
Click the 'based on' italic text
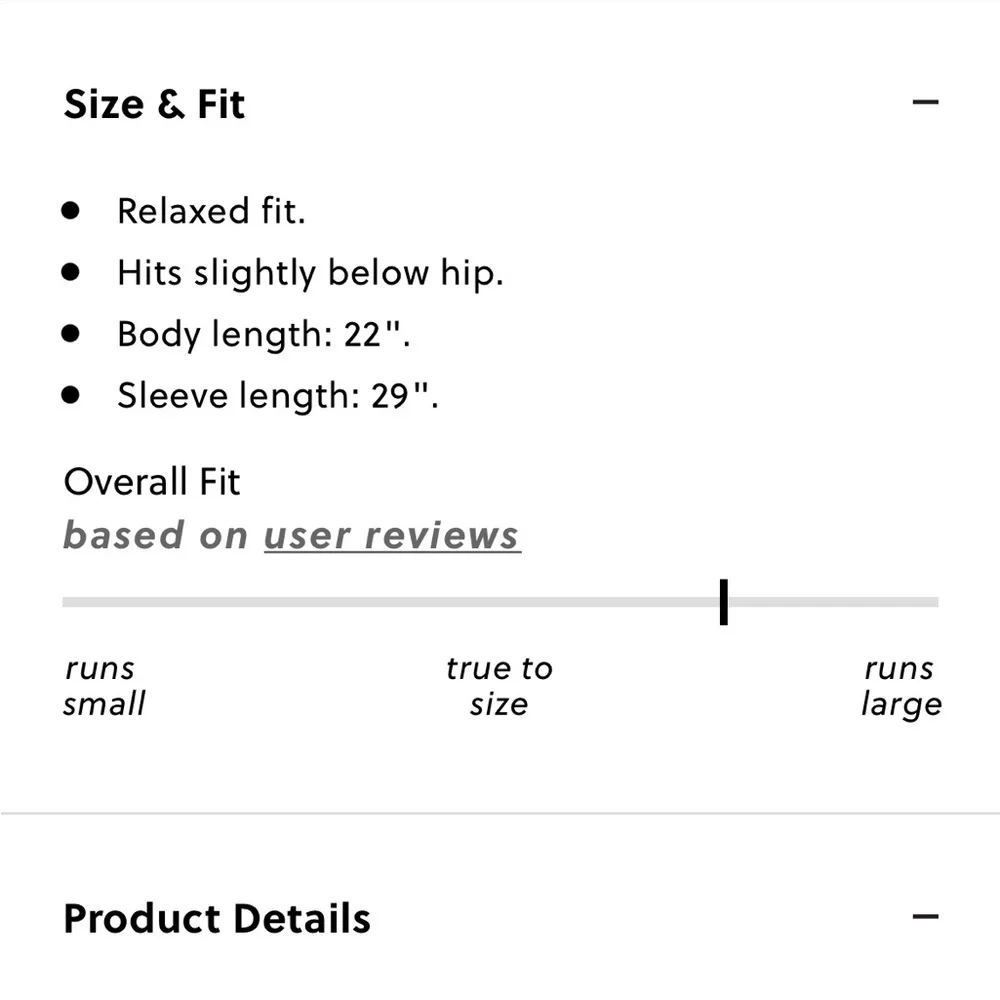pos(156,535)
